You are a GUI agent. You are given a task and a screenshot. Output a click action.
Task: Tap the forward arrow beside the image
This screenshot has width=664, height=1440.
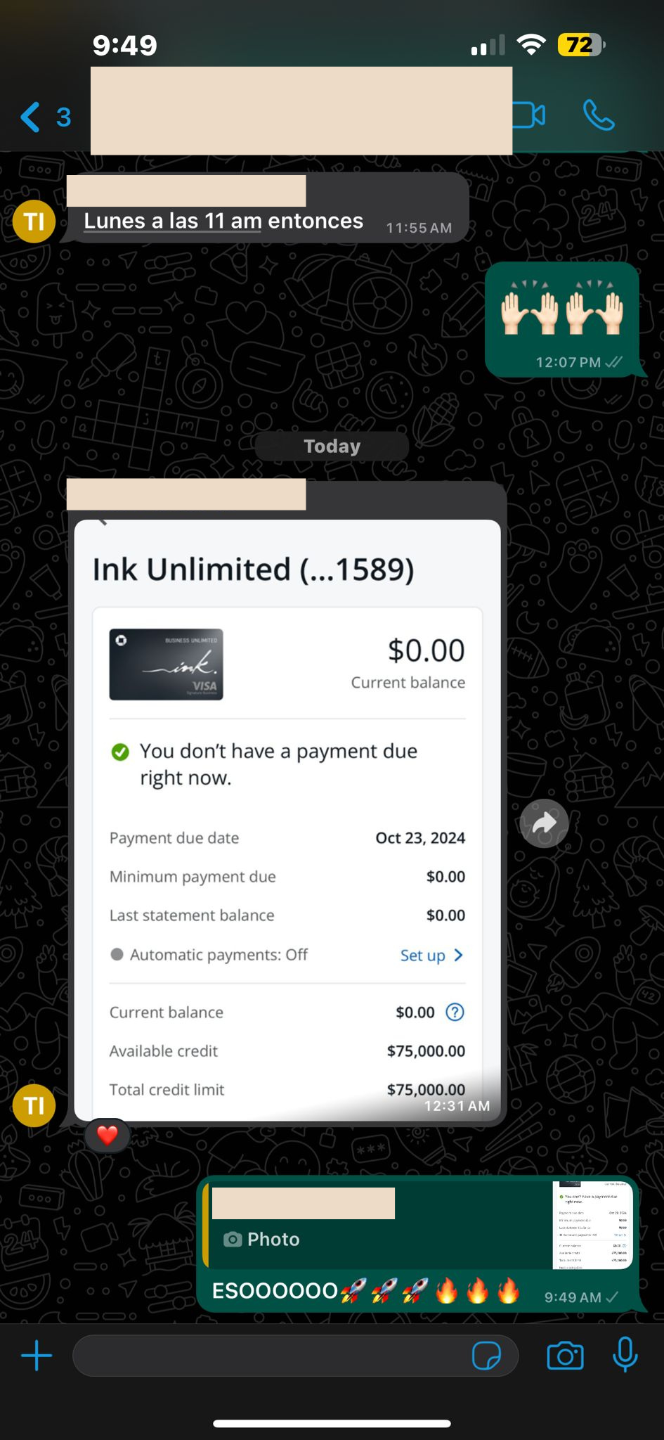[x=544, y=824]
